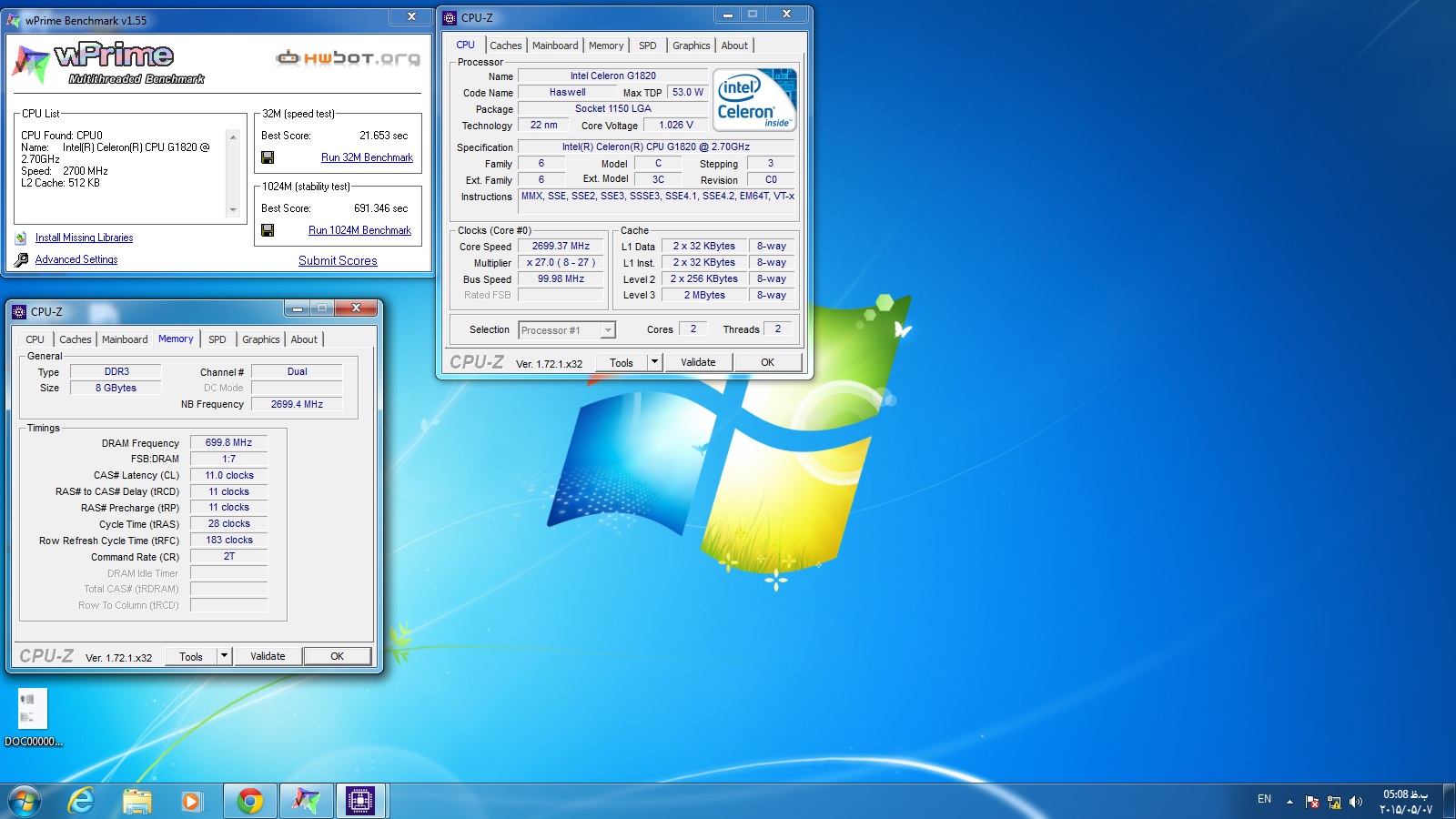The image size is (1456, 819).
Task: Open the Action Center flag tray icon
Action: 1312,802
